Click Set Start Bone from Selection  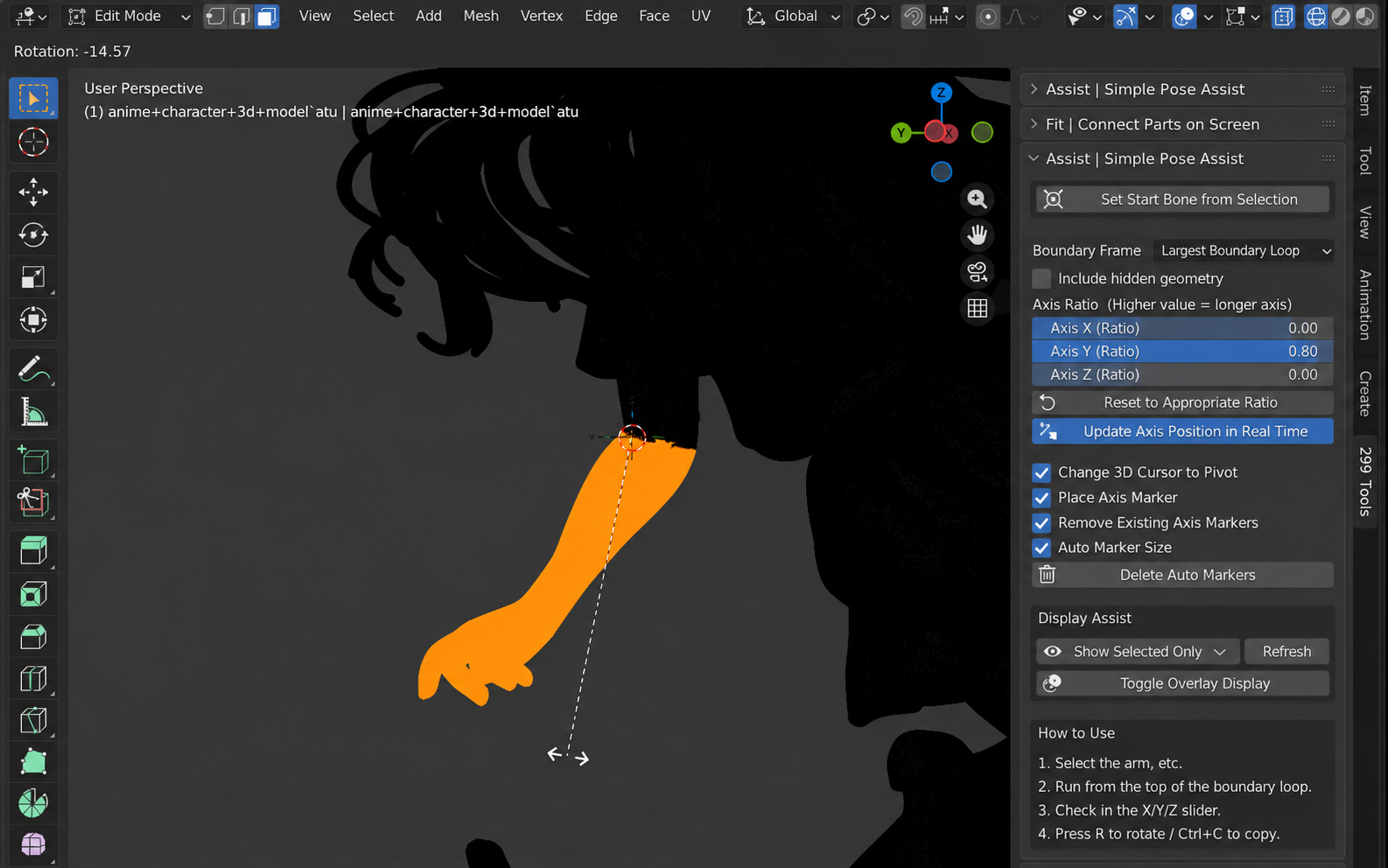(1182, 199)
